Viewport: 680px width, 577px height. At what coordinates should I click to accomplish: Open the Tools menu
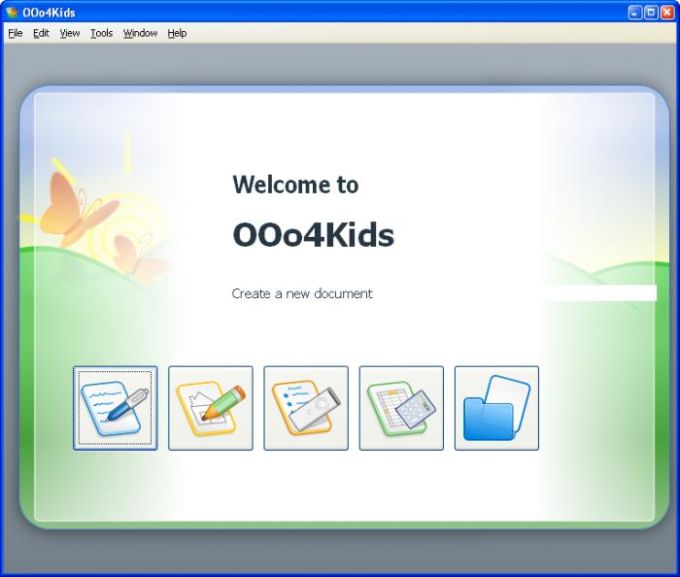click(101, 33)
